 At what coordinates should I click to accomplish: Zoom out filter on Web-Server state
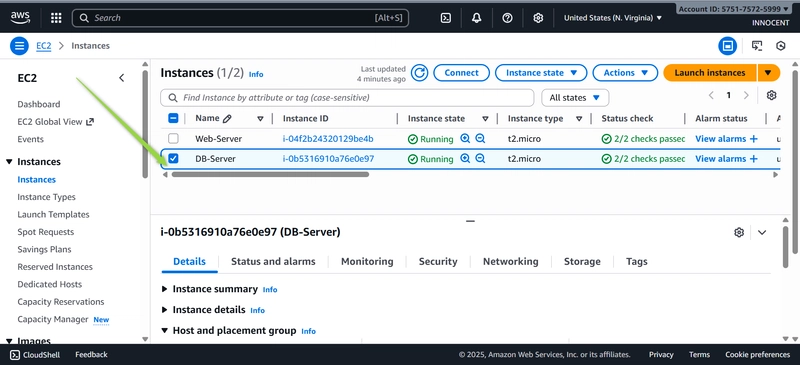[480, 138]
